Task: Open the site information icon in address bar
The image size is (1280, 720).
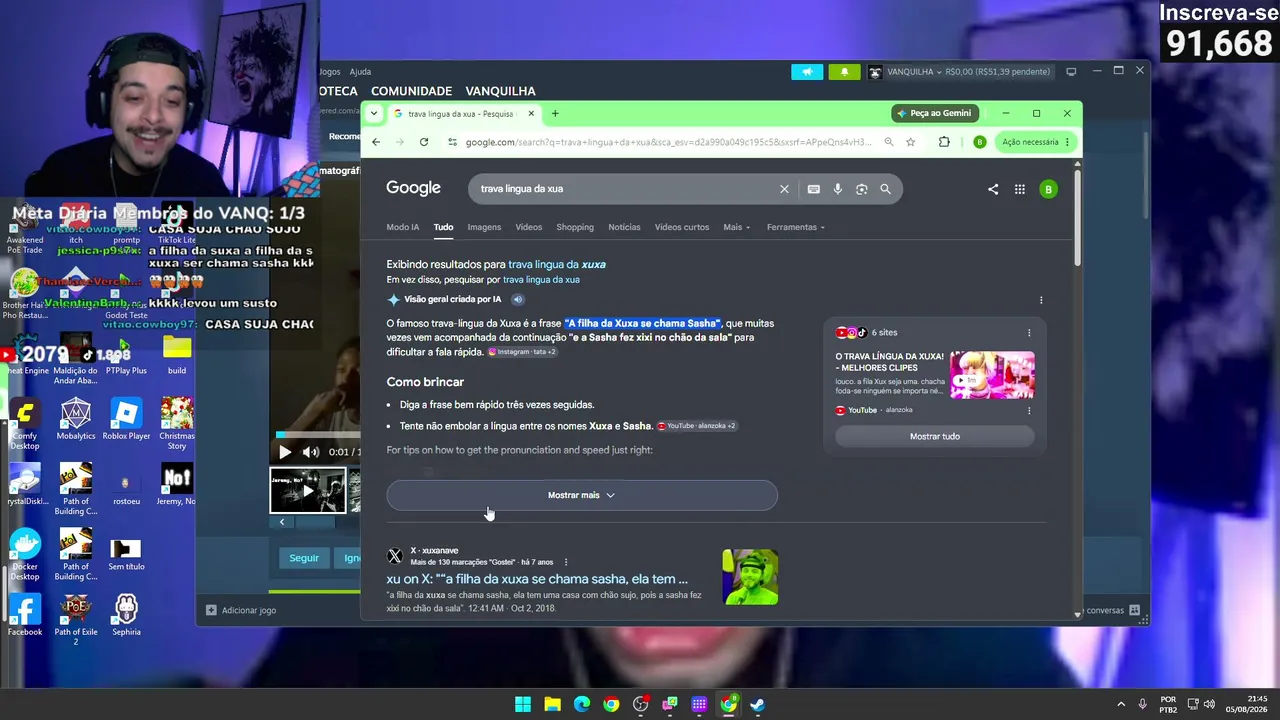Action: tap(453, 142)
